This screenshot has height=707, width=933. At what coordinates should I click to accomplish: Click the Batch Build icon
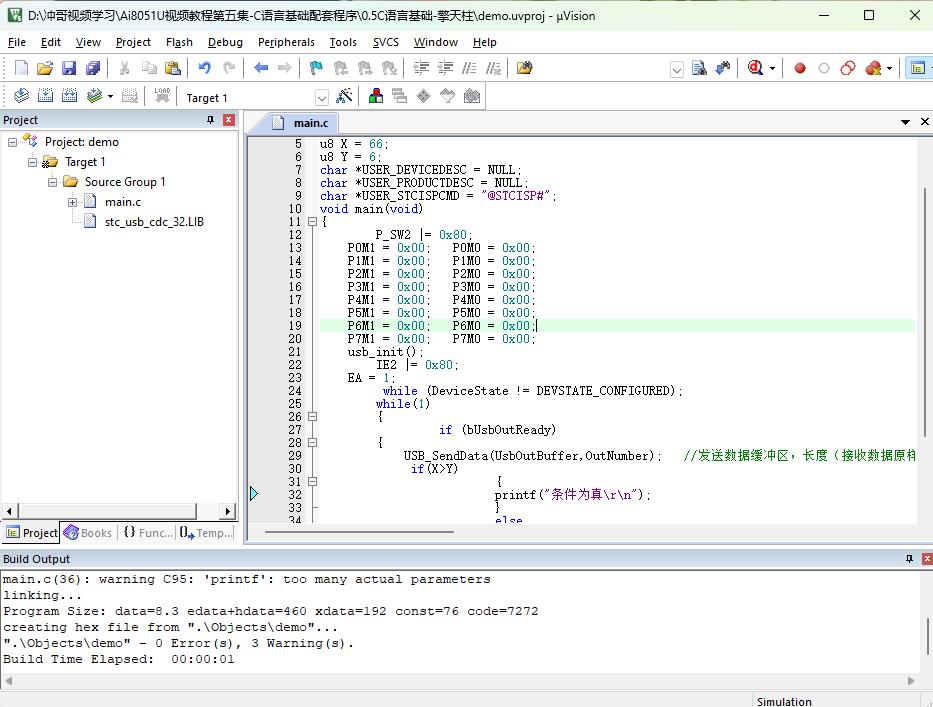tap(94, 96)
